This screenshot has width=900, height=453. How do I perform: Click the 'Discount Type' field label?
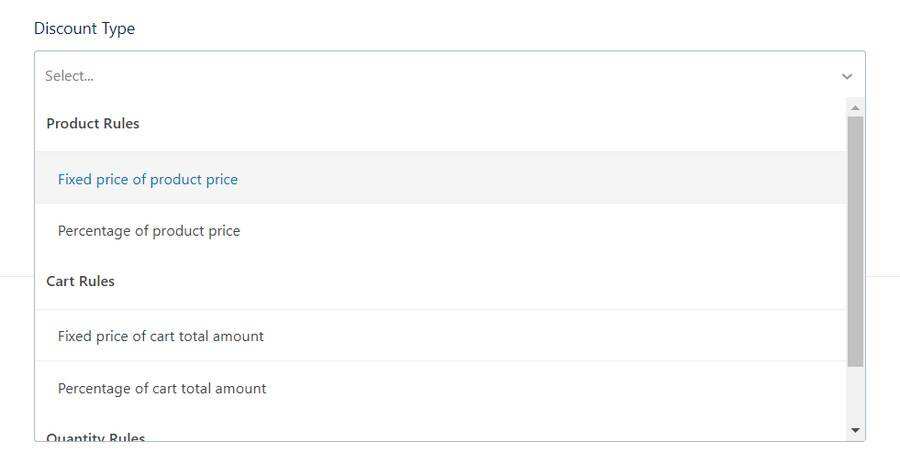point(84,29)
